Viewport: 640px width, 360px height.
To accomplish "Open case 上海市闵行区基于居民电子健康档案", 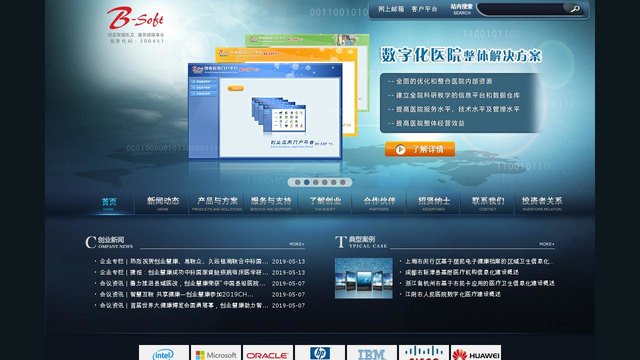I will point(479,261).
